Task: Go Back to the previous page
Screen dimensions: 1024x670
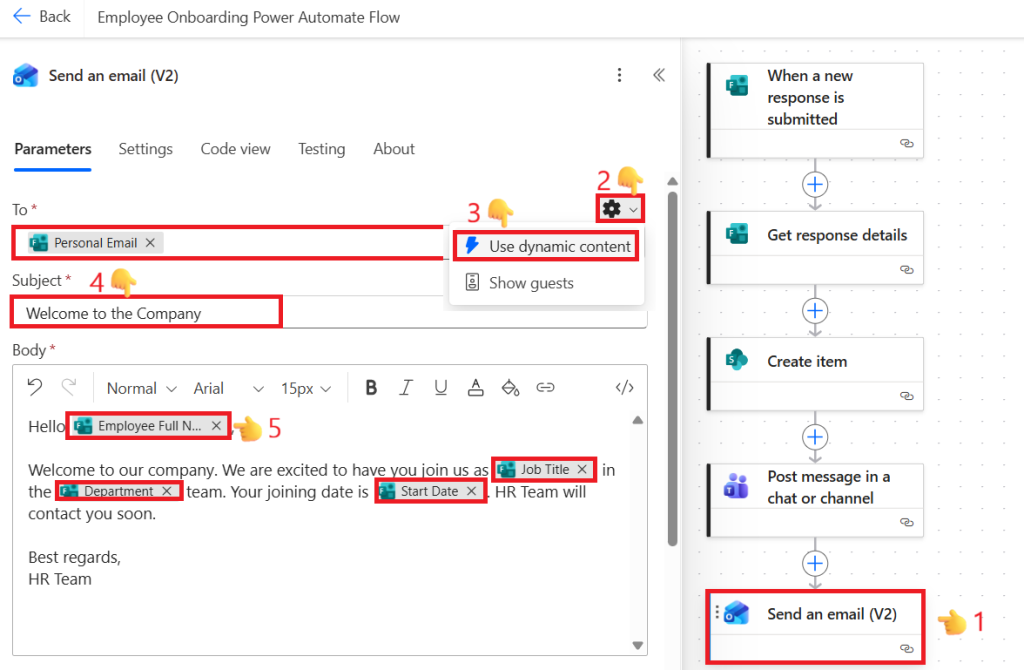Action: coord(42,17)
